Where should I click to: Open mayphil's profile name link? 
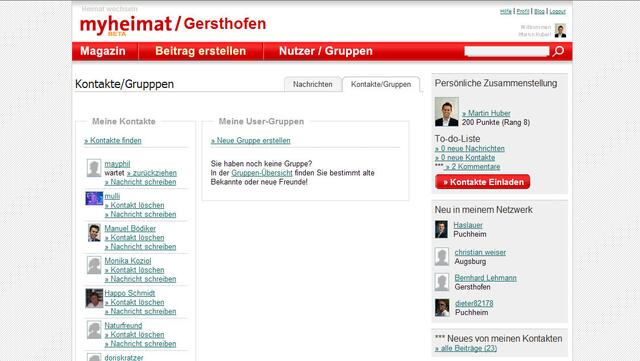click(x=117, y=164)
